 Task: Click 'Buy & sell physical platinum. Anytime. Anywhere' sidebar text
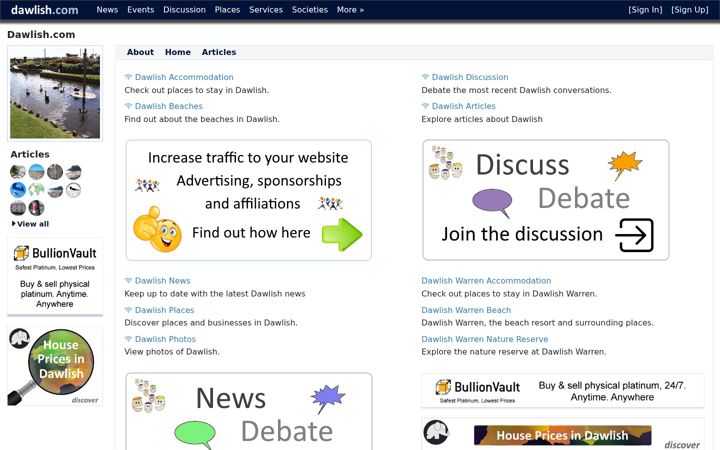point(55,294)
